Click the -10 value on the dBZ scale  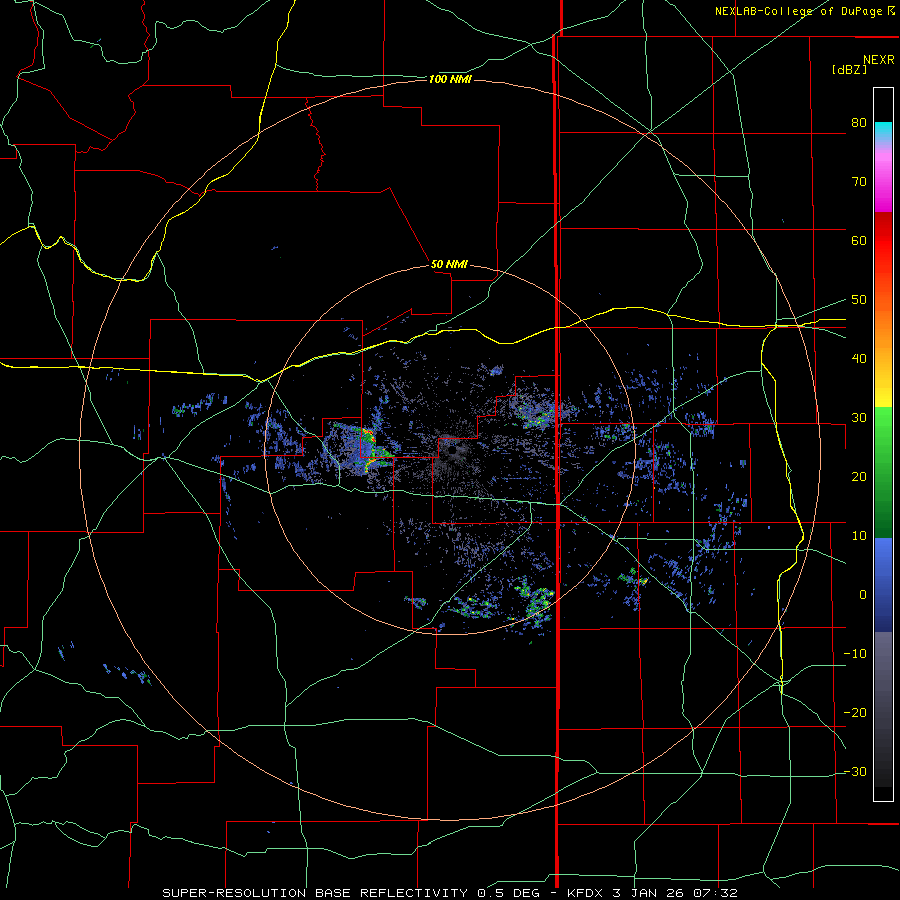pyautogui.click(x=855, y=654)
